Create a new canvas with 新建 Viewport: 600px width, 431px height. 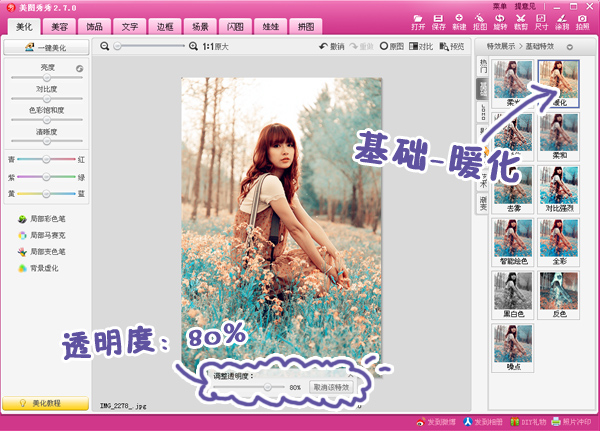coord(459,22)
